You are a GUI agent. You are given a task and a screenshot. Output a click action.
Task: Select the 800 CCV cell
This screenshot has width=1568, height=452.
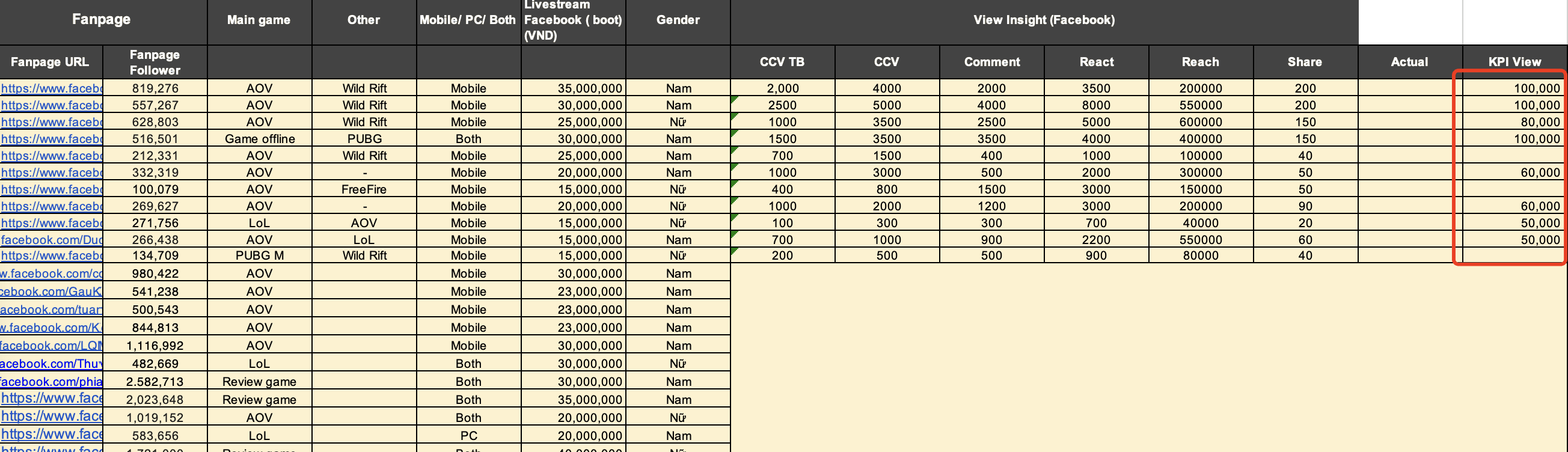coord(887,189)
